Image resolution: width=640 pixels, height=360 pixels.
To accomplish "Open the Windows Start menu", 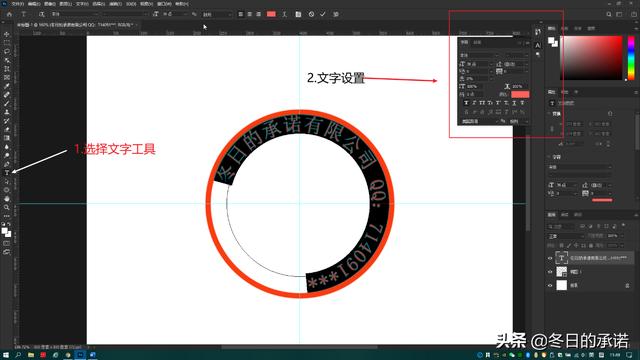I will [x=6, y=355].
